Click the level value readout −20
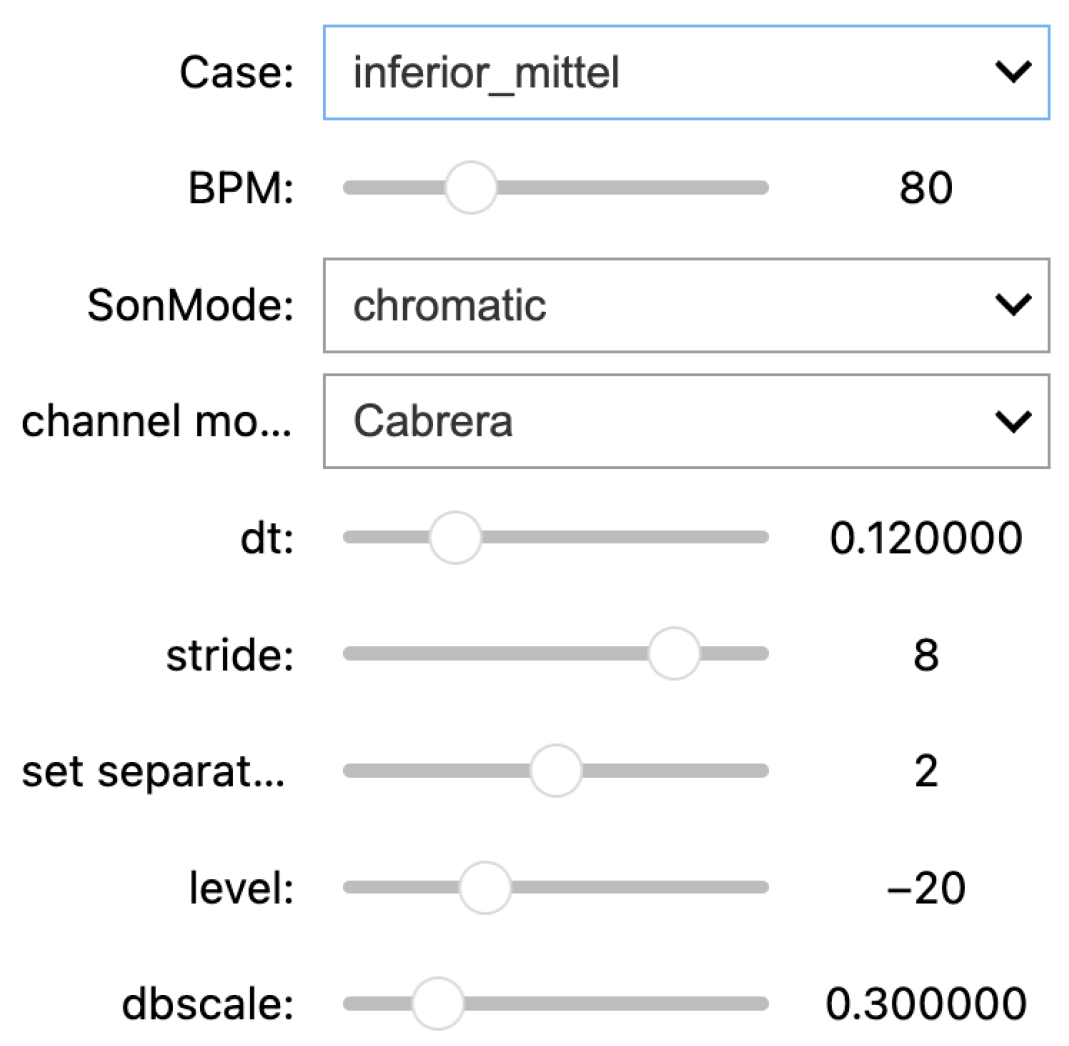This screenshot has height=1046, width=1069. pyautogui.click(x=926, y=888)
